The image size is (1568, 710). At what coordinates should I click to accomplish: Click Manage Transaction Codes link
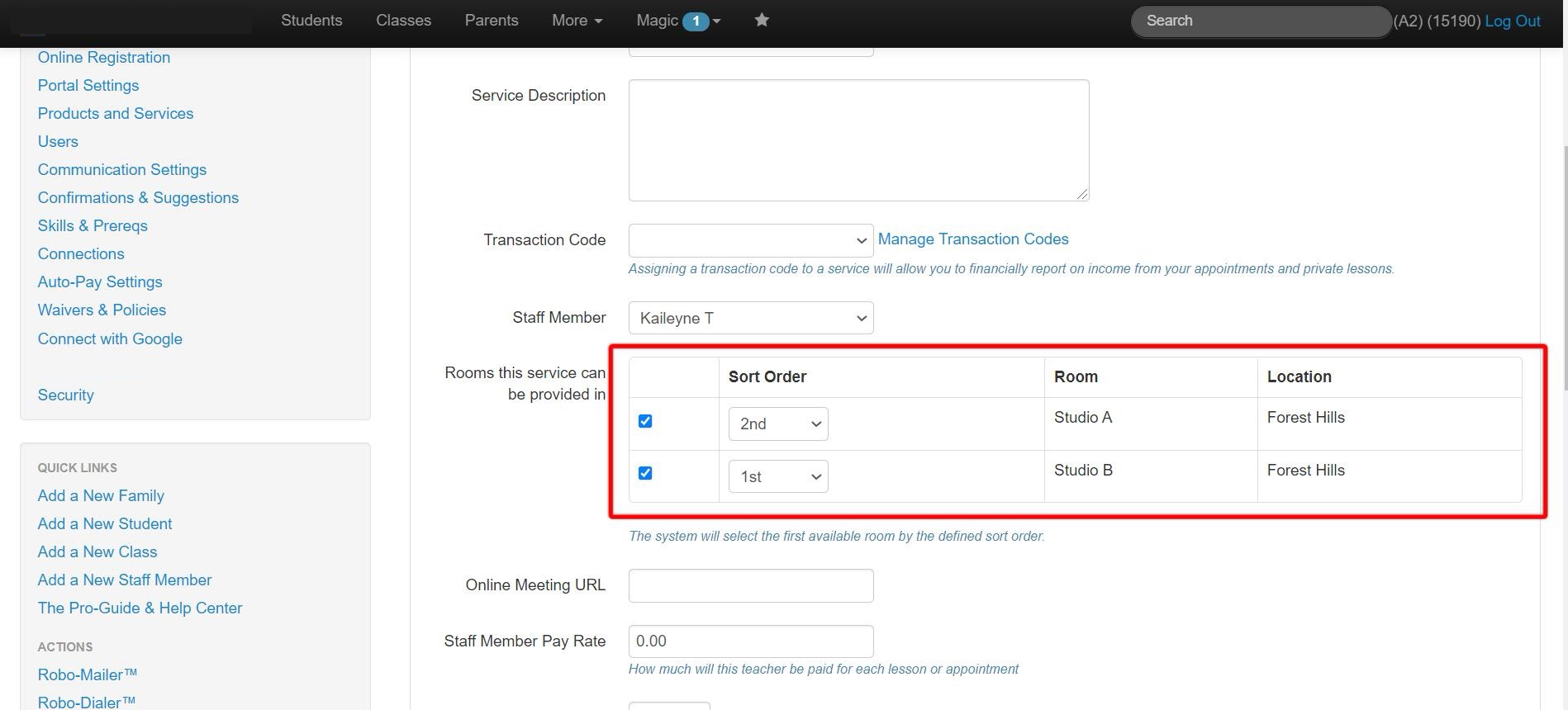(x=973, y=239)
